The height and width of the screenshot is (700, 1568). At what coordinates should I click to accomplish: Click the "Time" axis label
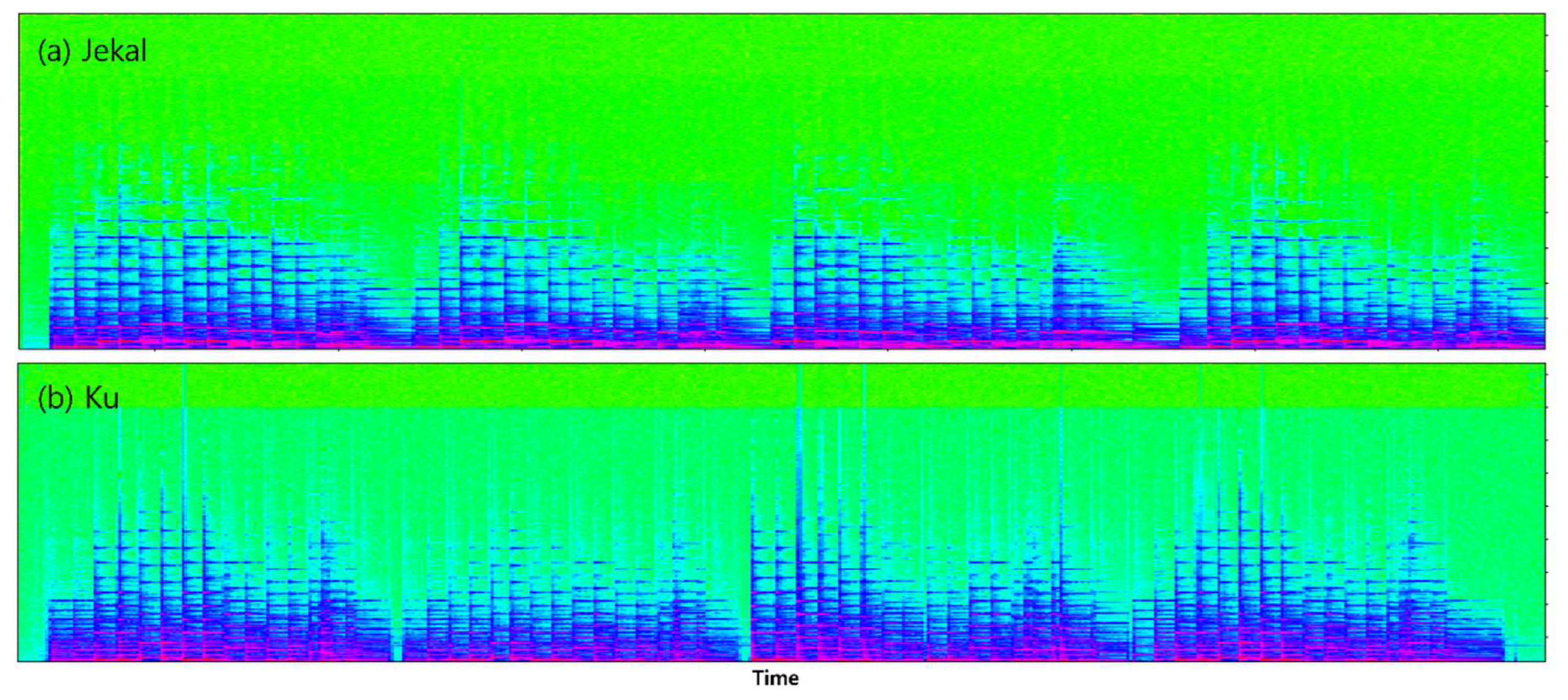[x=775, y=678]
